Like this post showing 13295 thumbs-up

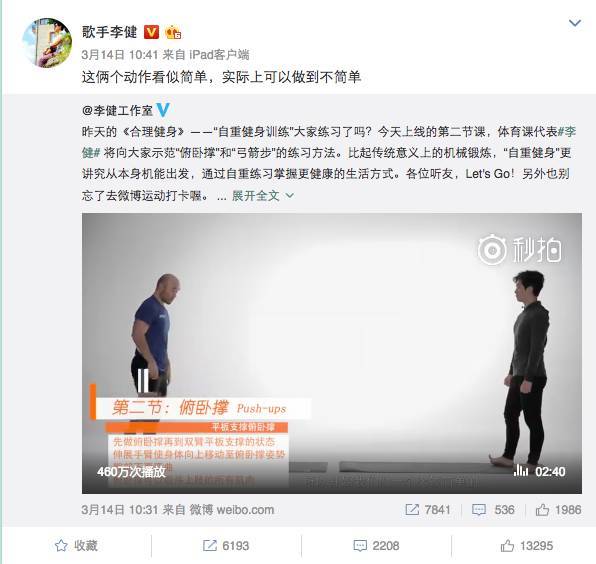coord(526,545)
